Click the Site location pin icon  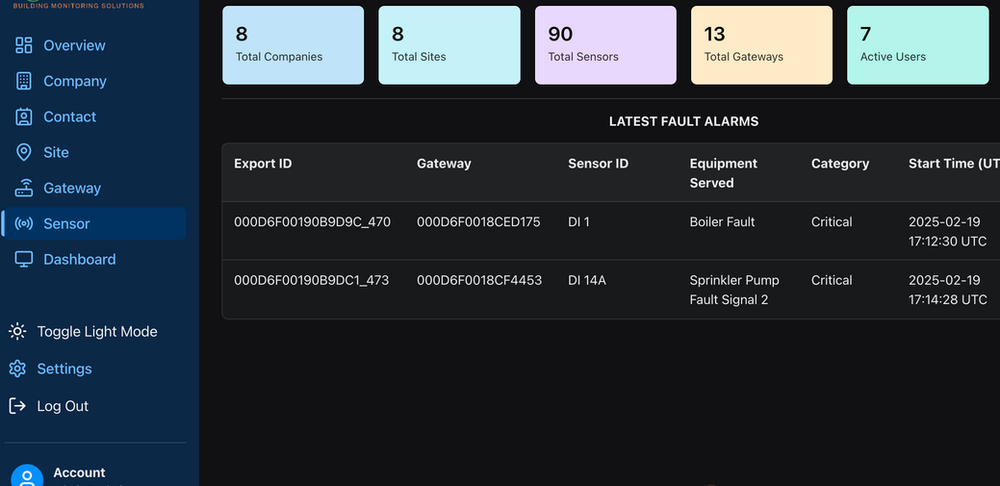(24, 152)
